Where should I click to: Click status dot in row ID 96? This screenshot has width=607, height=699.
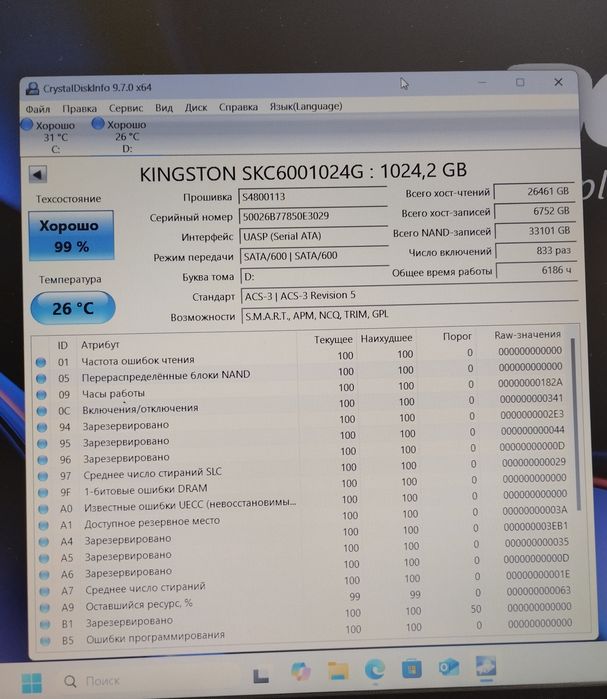click(x=42, y=460)
